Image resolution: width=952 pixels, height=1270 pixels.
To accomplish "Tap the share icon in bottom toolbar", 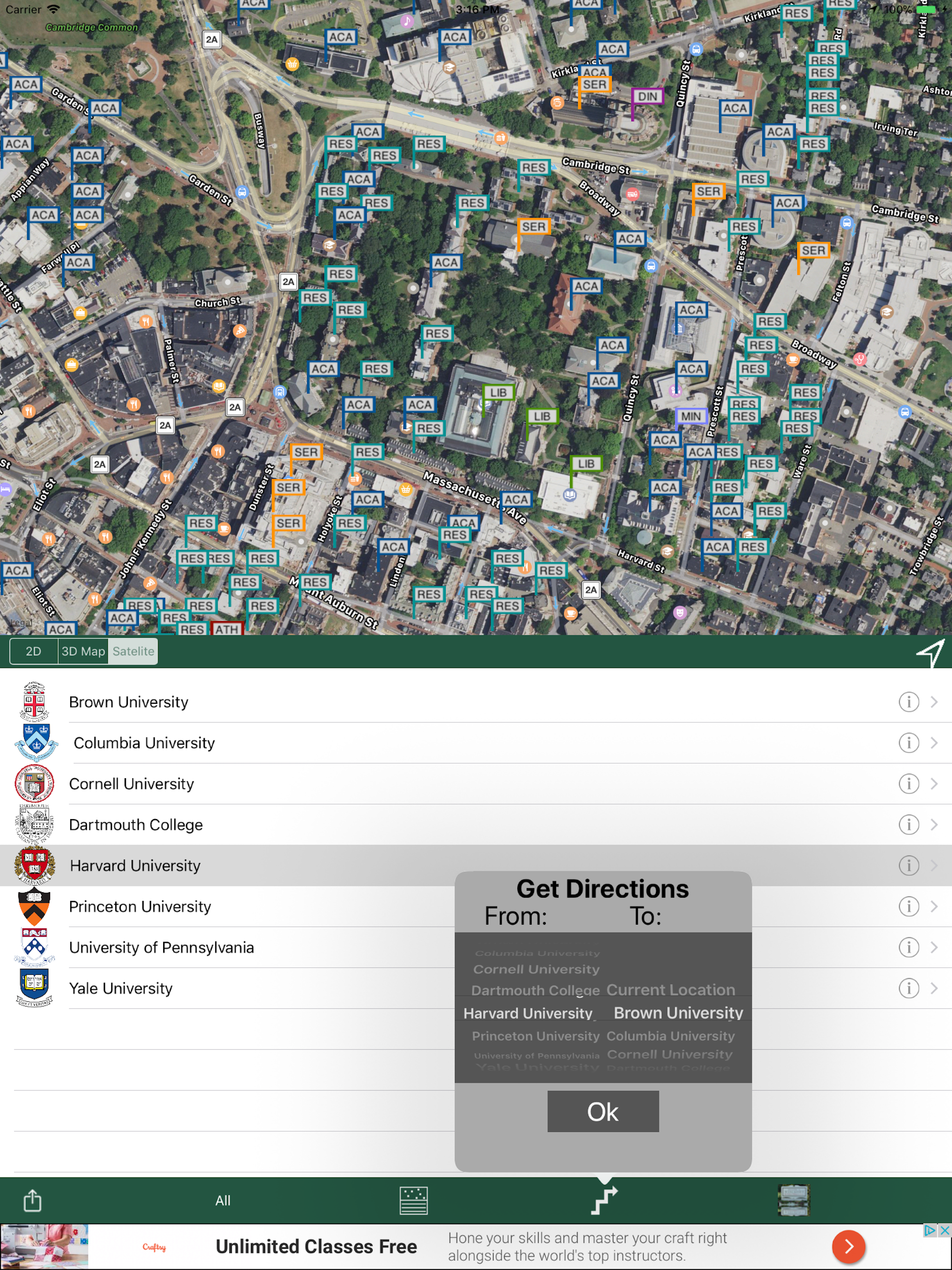I will coord(32,1200).
